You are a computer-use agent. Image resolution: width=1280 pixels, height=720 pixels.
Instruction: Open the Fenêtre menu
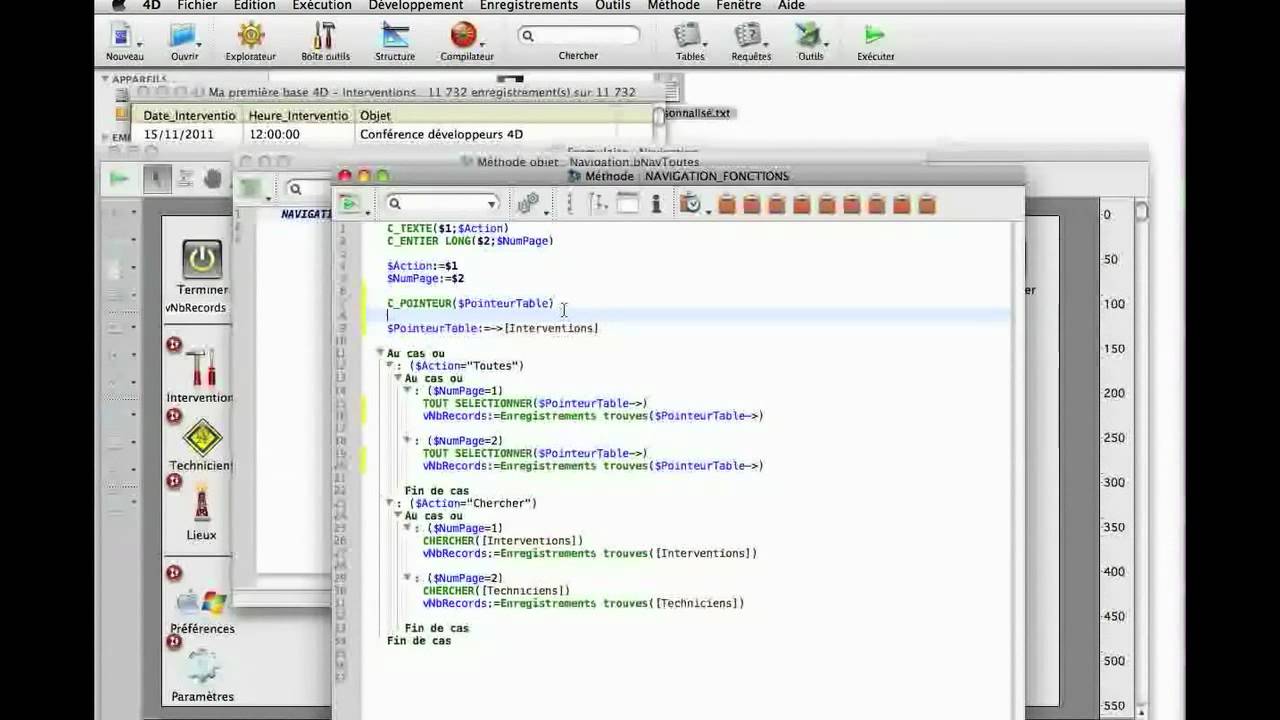coord(739,5)
